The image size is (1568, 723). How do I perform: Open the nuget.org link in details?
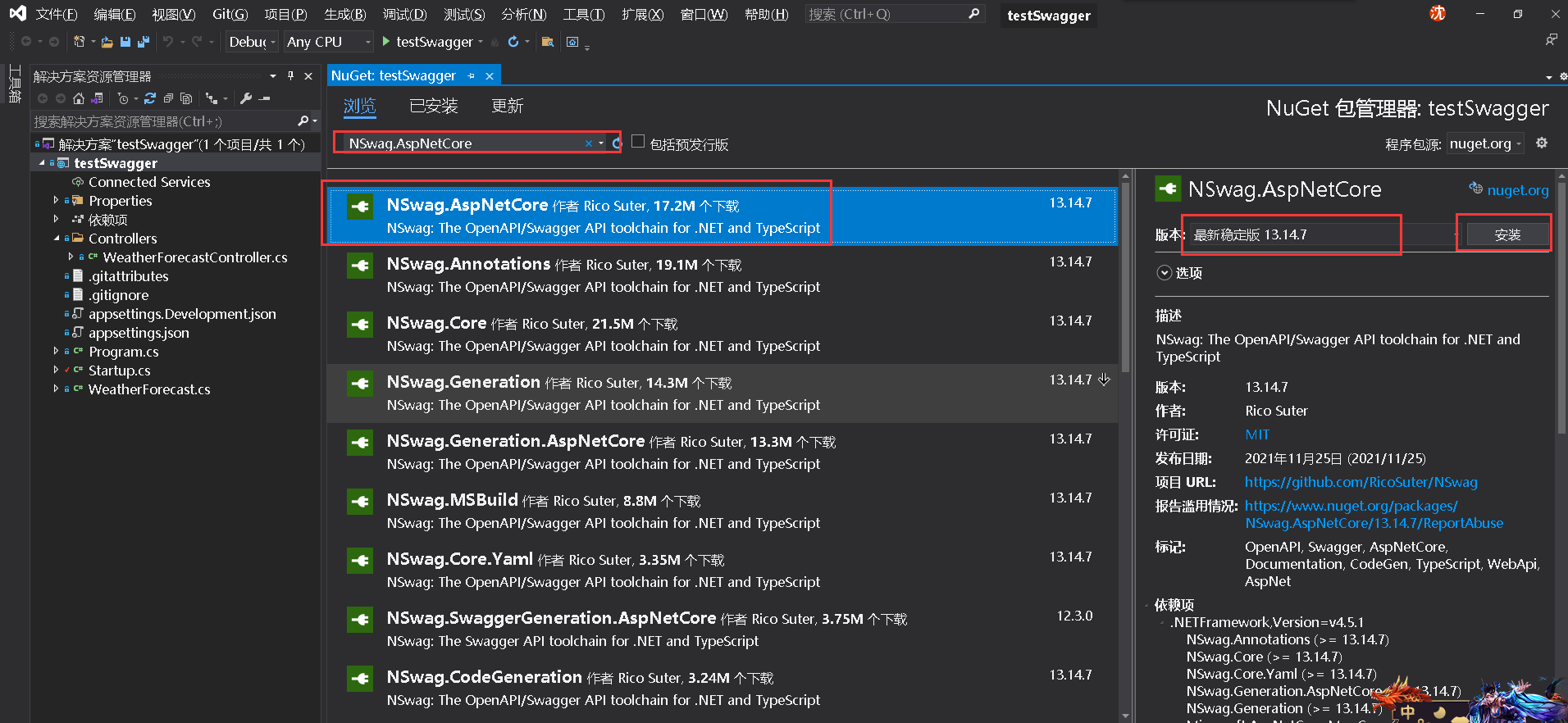(x=1517, y=190)
